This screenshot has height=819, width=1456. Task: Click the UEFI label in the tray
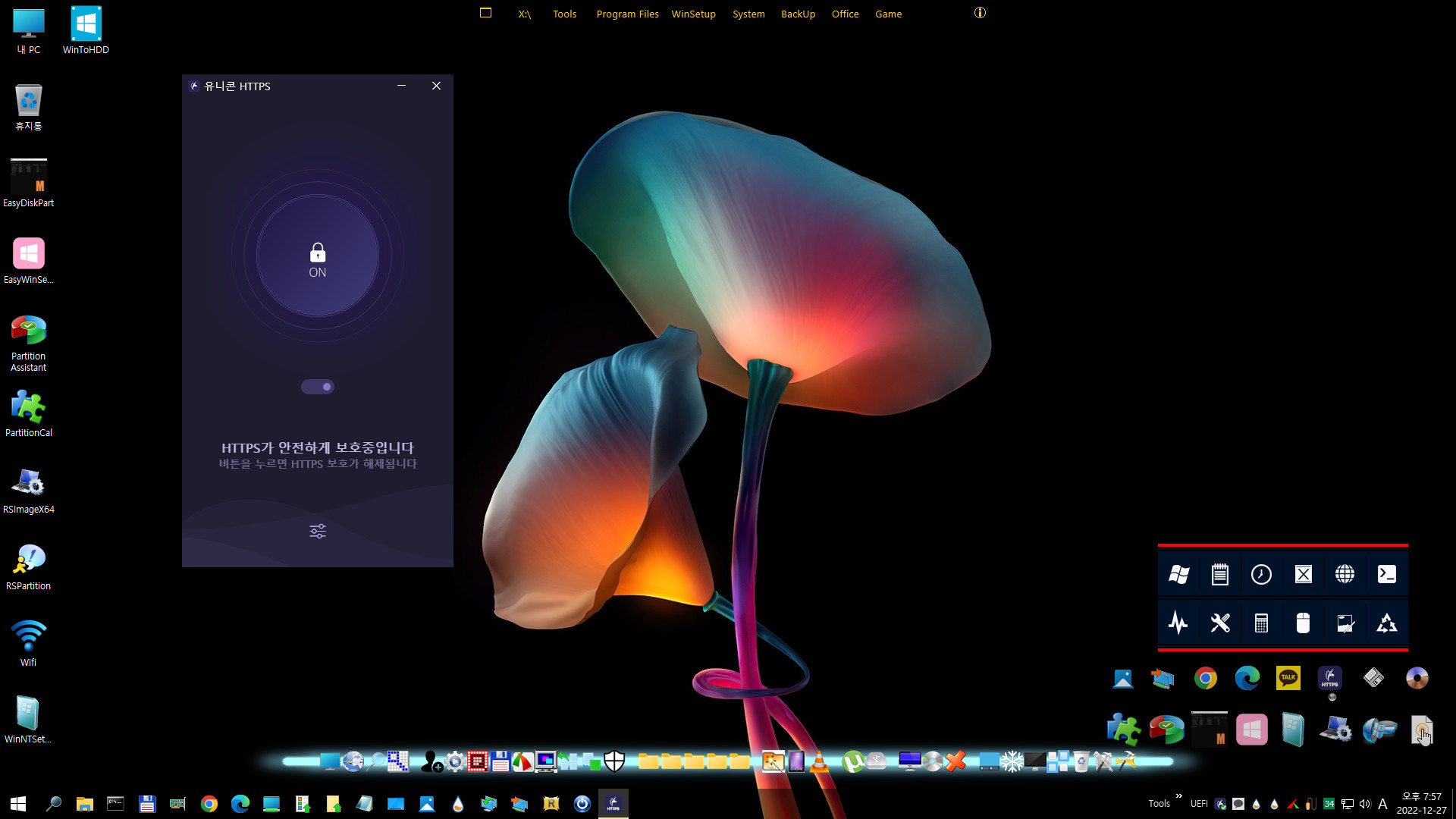(x=1199, y=804)
